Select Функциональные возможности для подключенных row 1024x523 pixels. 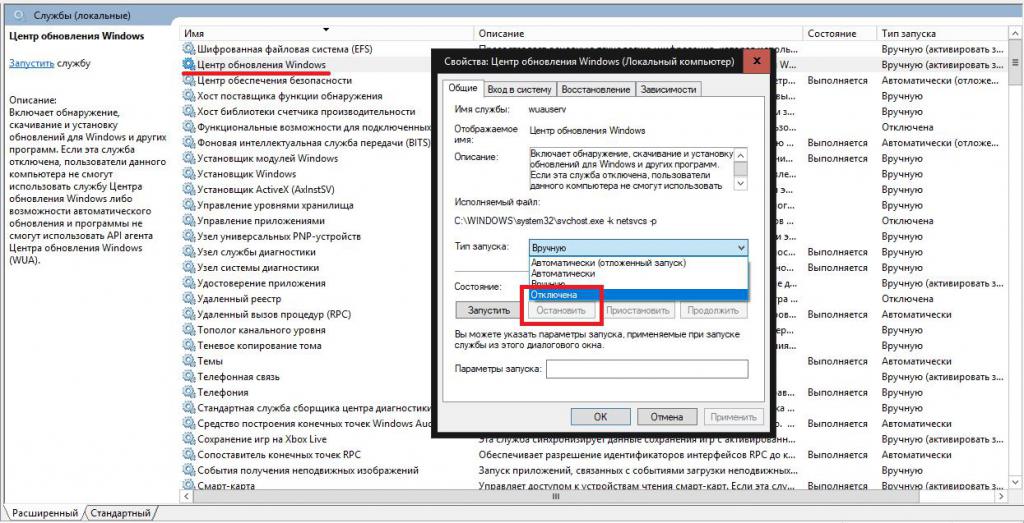coord(593,127)
